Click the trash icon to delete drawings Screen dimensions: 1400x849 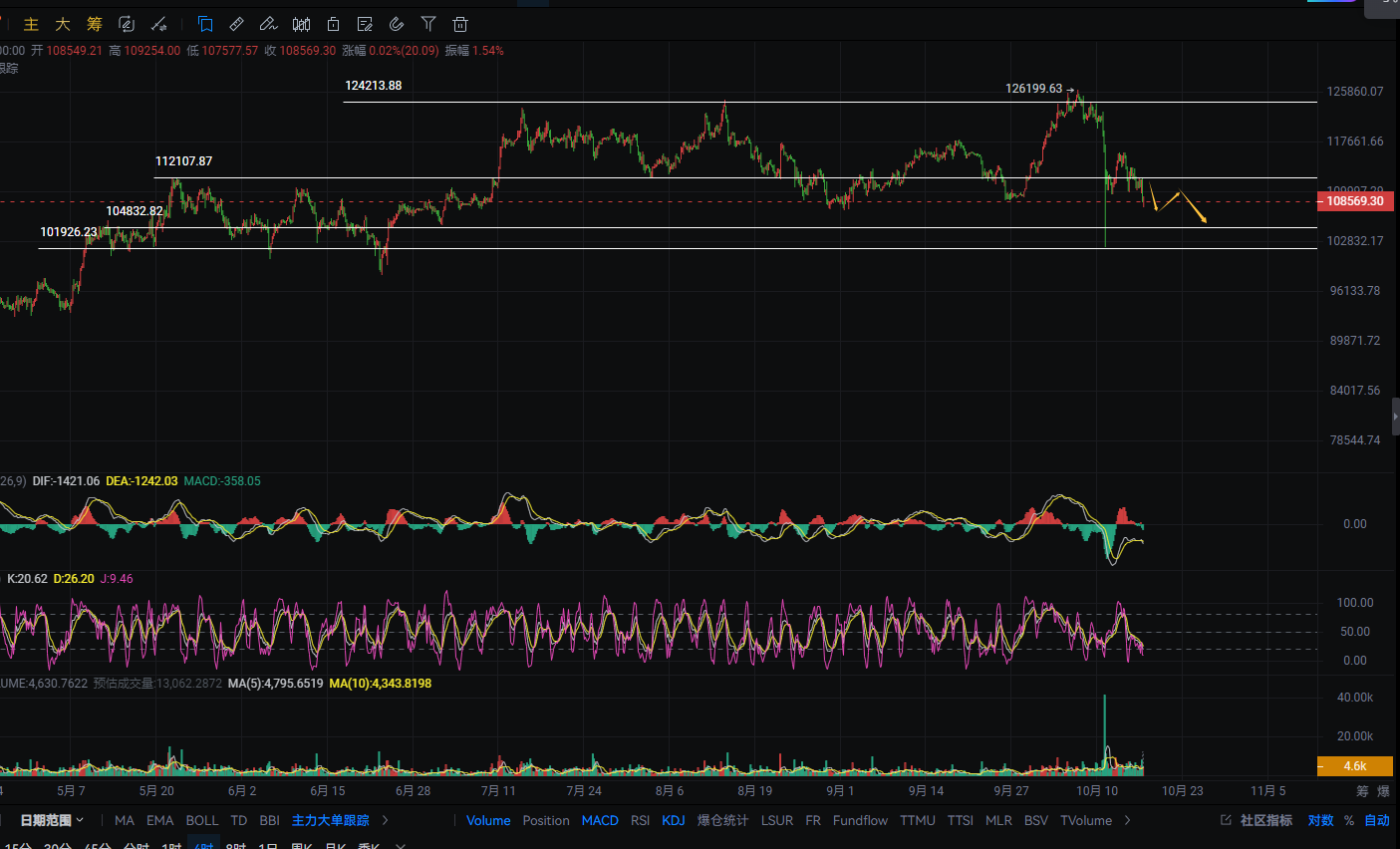(x=460, y=24)
